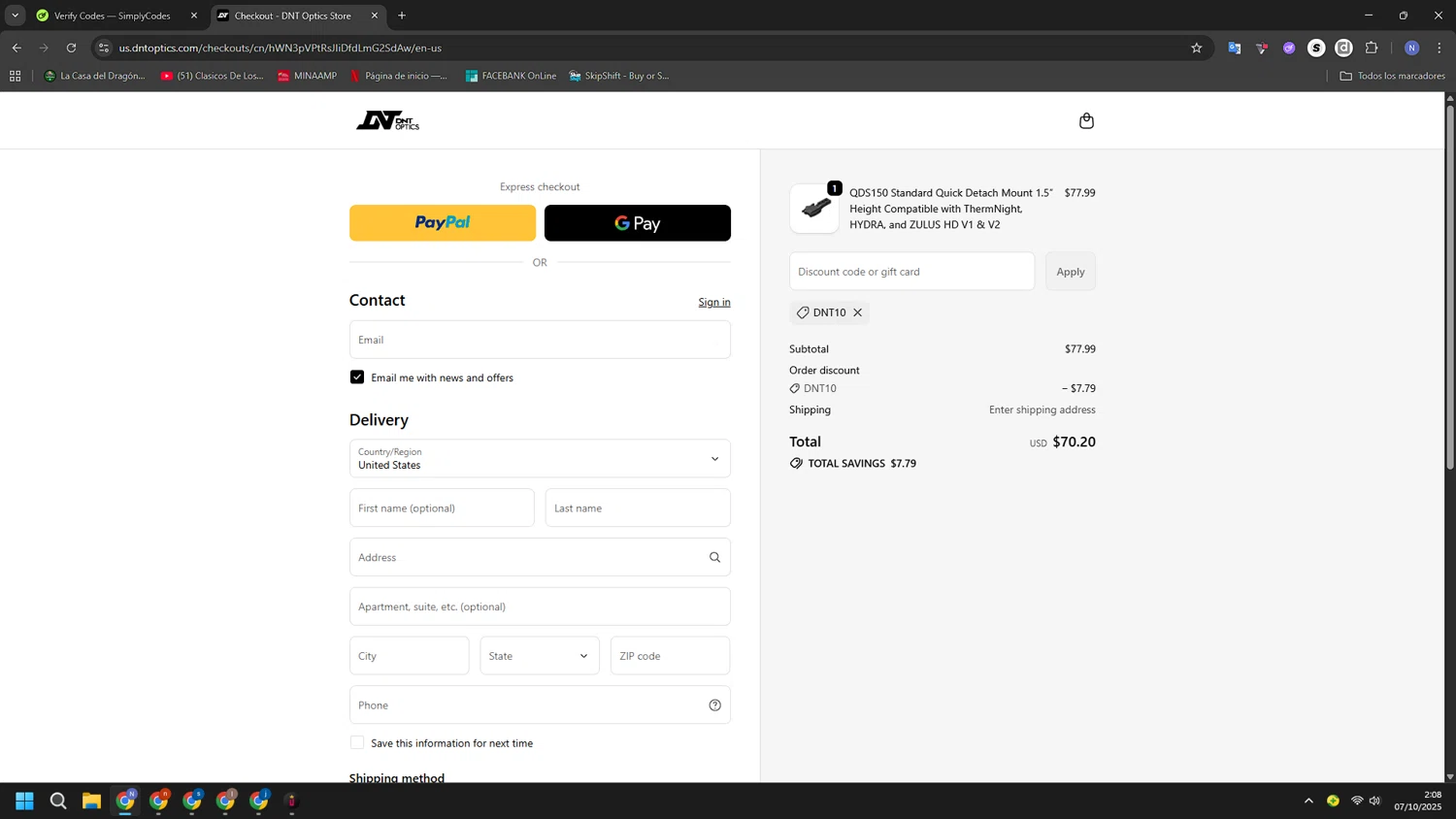The image size is (1456, 819).
Task: Click the ZIP code input field
Action: pyautogui.click(x=670, y=655)
